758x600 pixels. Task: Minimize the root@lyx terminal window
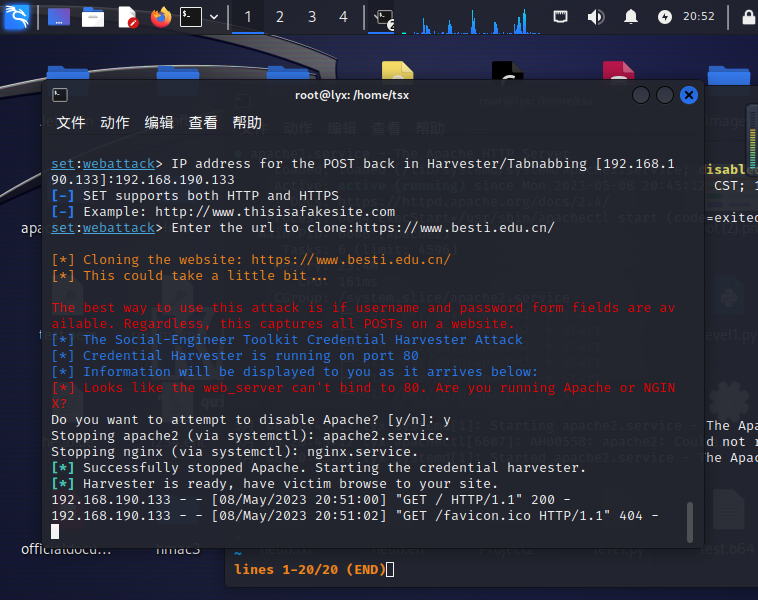[641, 95]
